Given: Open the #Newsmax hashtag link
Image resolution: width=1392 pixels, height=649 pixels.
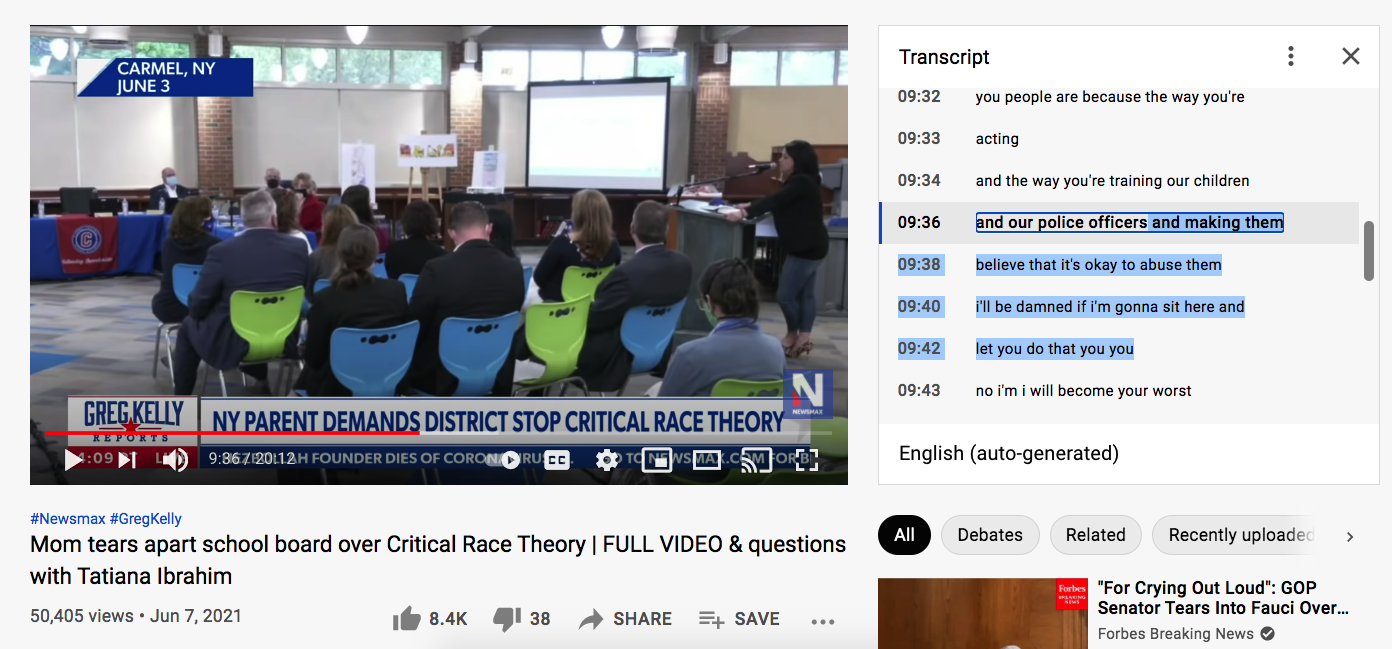Looking at the screenshot, I should pos(67,519).
